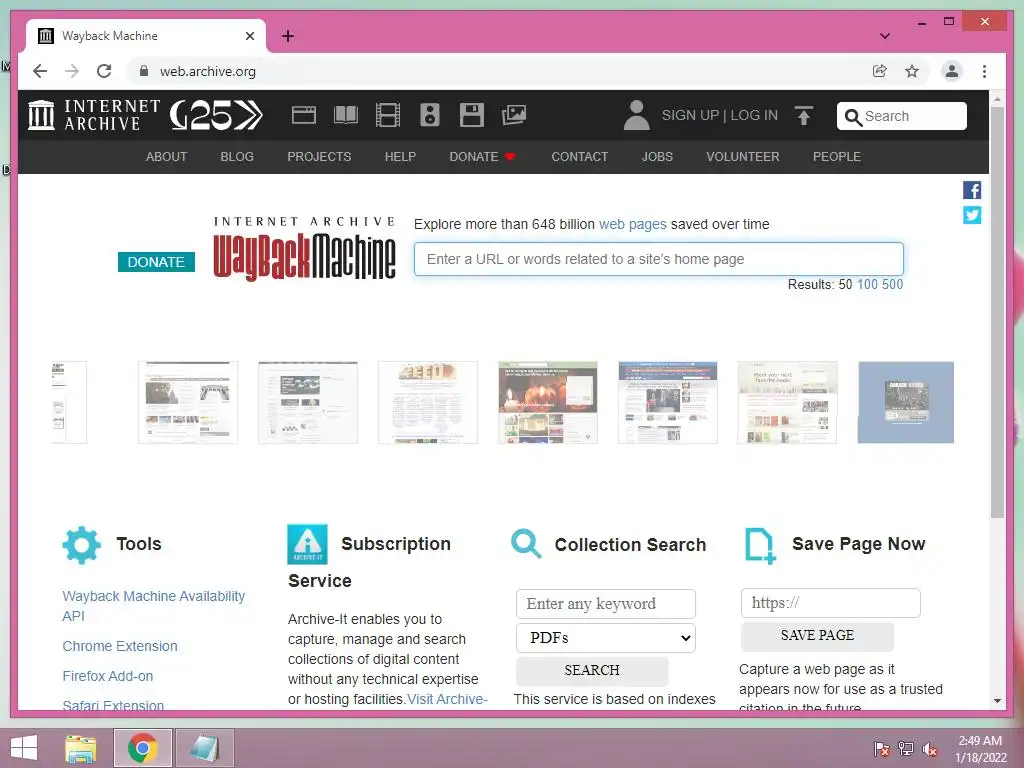Open the JOBS menu item

tap(657, 157)
